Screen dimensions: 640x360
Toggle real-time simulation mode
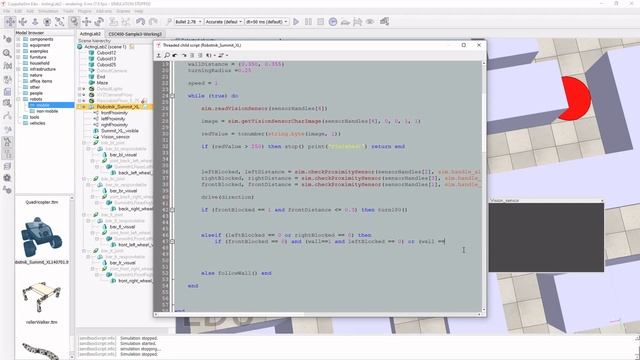(333, 22)
